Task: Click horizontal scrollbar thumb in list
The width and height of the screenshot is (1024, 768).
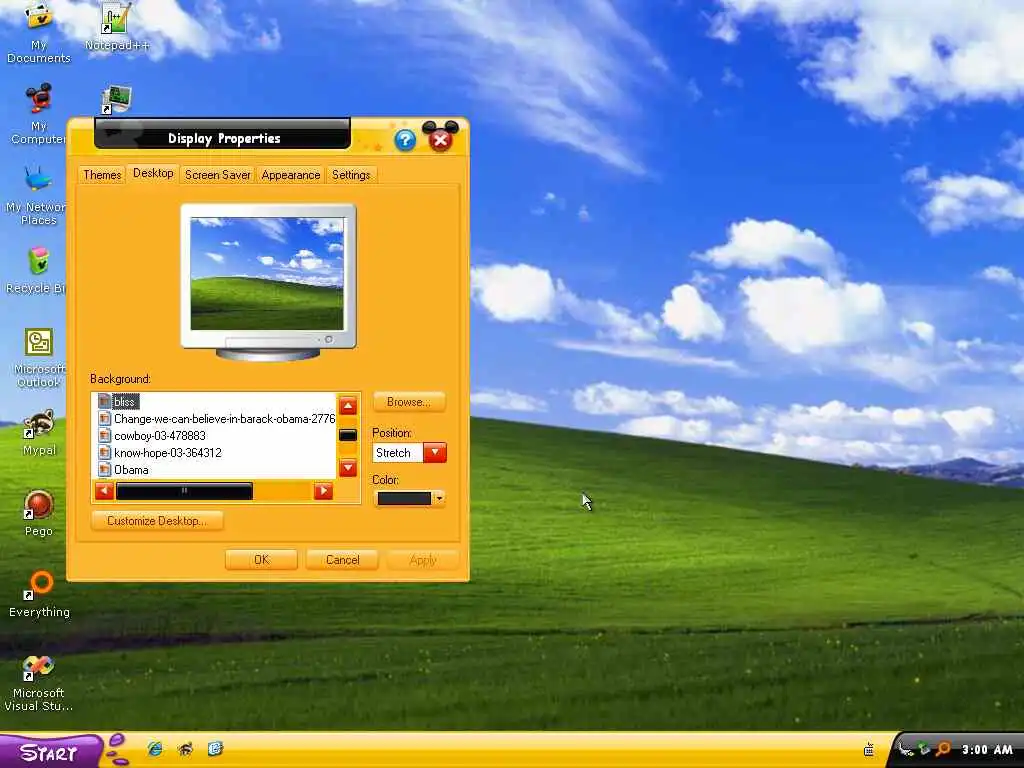Action: (x=184, y=491)
